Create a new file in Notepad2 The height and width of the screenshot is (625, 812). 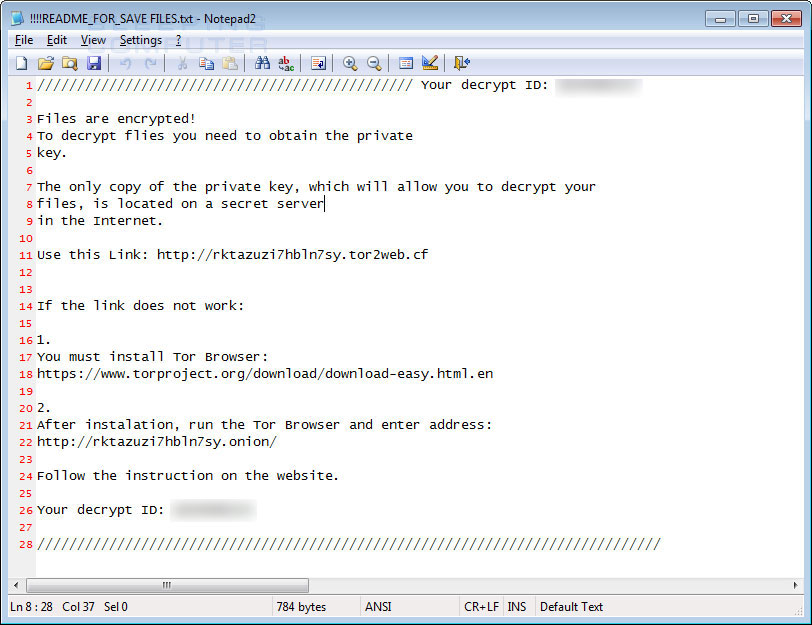pos(21,63)
